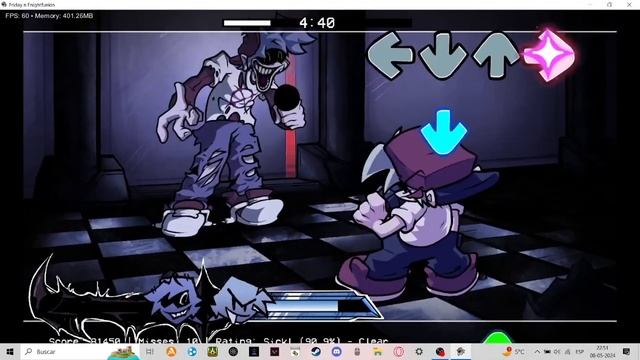
Task: Open the blue dotted circle app on taskbar
Action: [x=191, y=351]
